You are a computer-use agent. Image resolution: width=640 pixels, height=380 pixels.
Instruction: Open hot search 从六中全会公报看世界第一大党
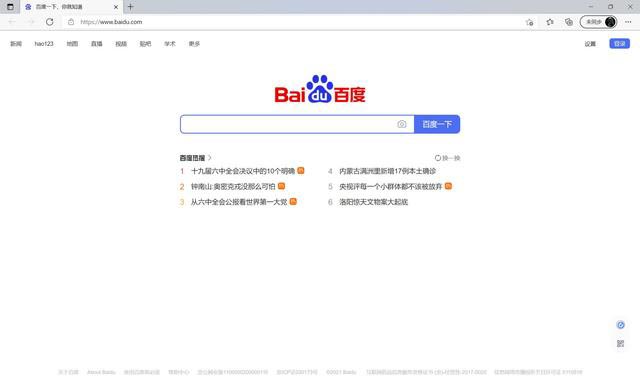click(239, 202)
